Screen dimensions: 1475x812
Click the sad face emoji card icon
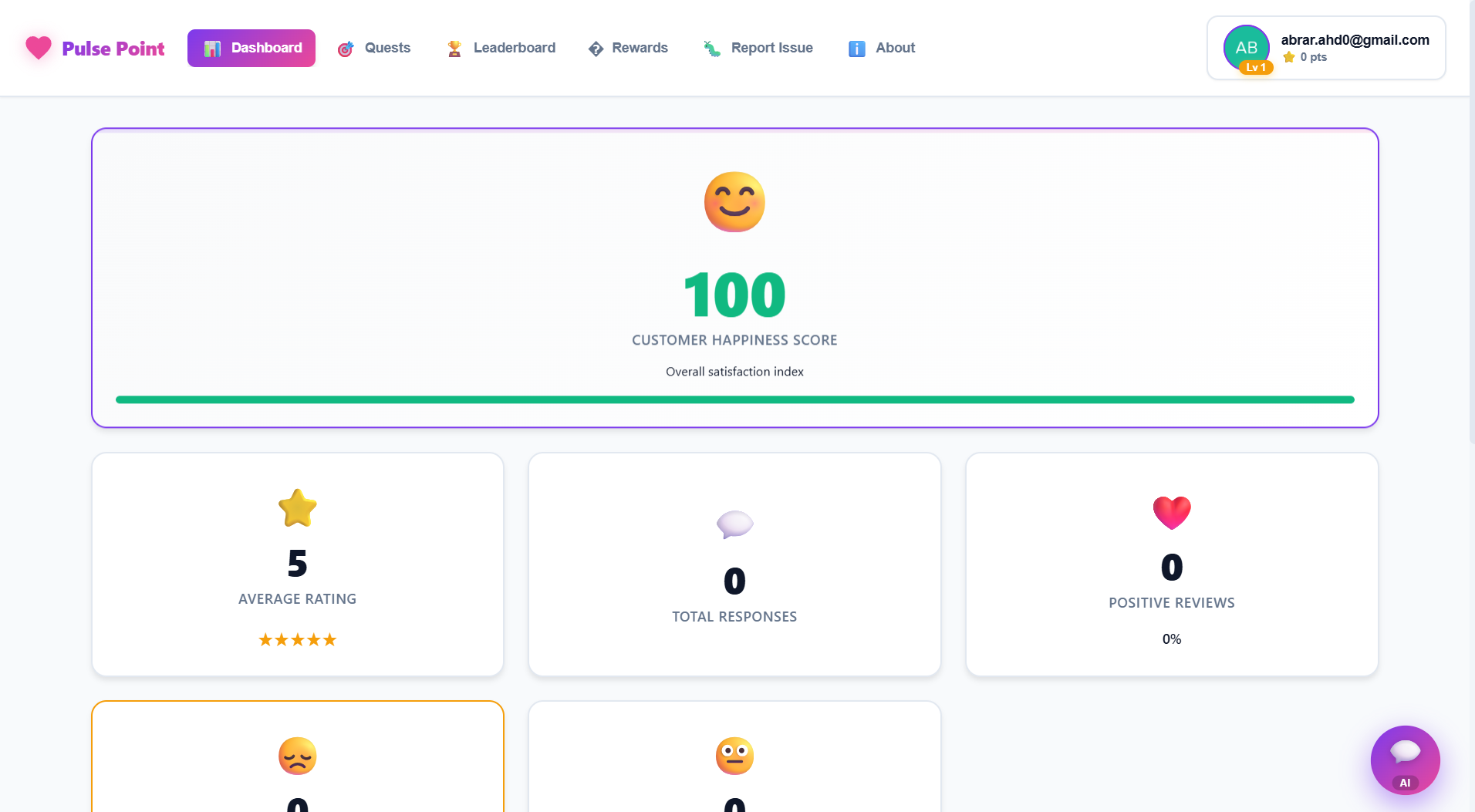coord(298,756)
